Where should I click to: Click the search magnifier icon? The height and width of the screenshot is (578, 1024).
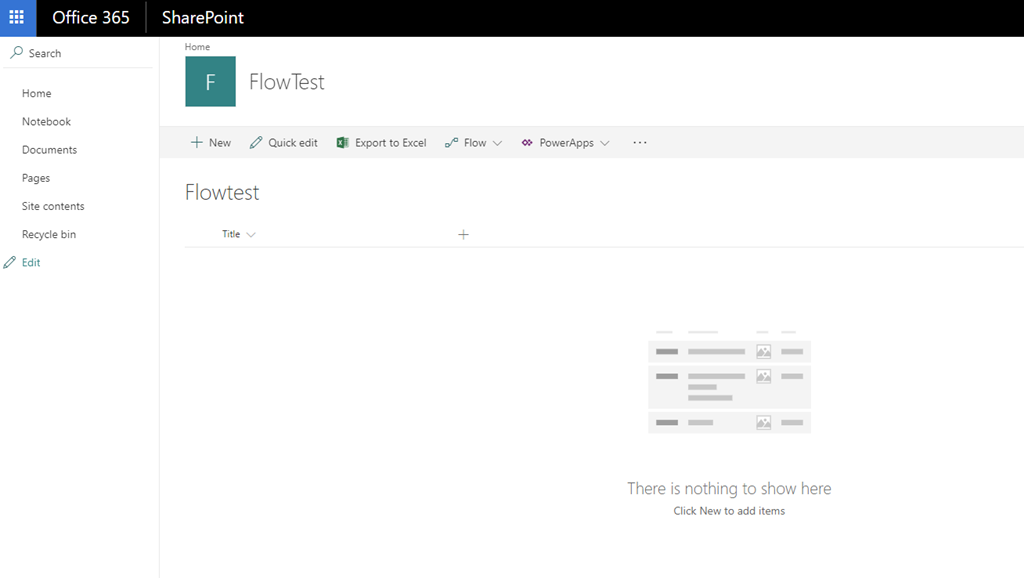(x=16, y=53)
